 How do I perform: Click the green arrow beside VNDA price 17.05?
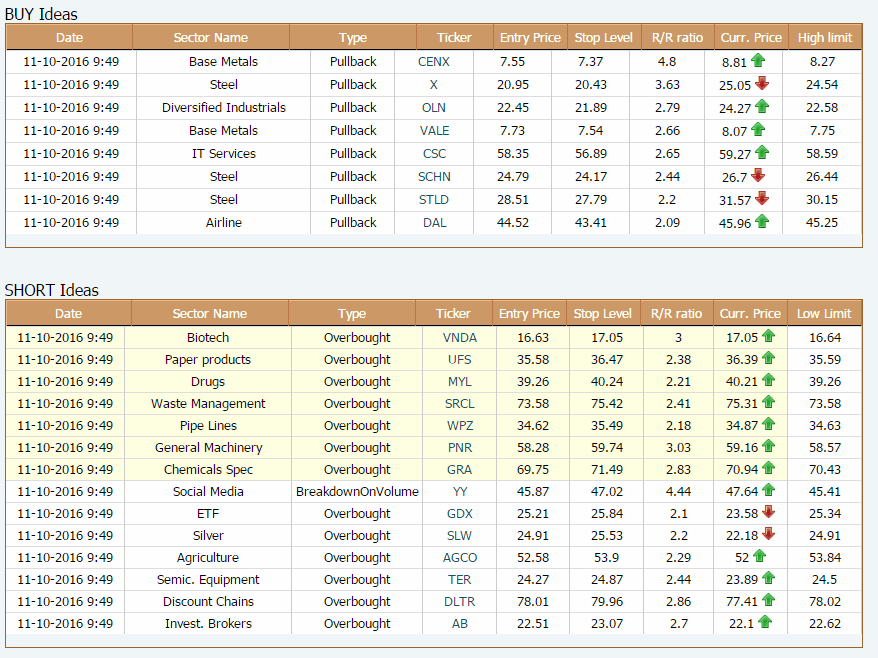coord(768,336)
